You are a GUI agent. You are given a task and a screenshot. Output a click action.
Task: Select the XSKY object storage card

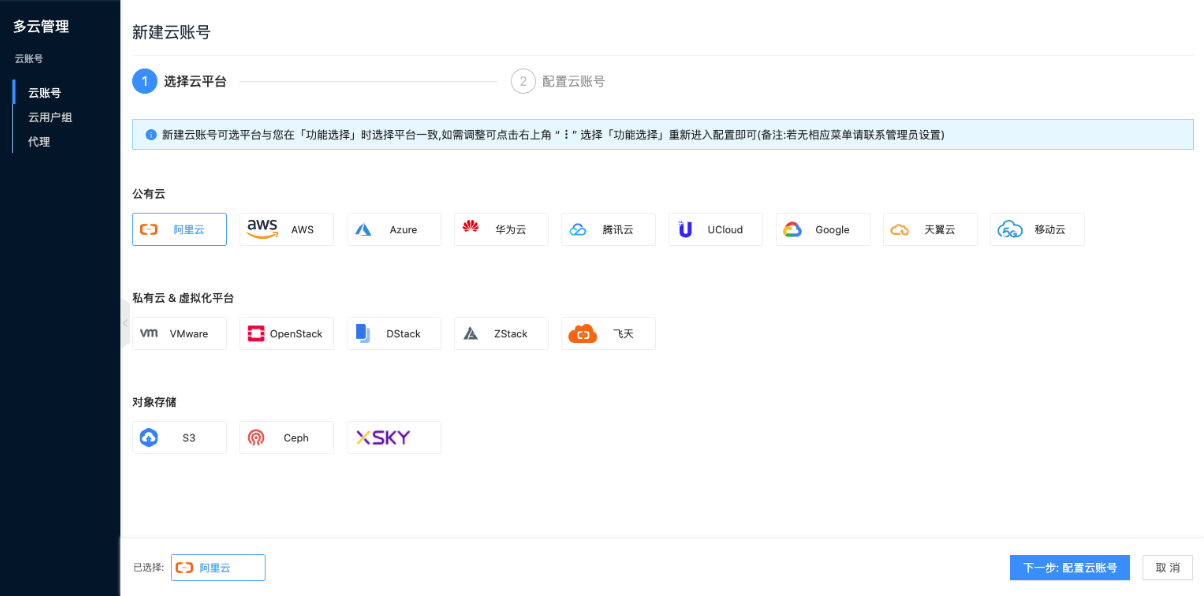(x=394, y=437)
